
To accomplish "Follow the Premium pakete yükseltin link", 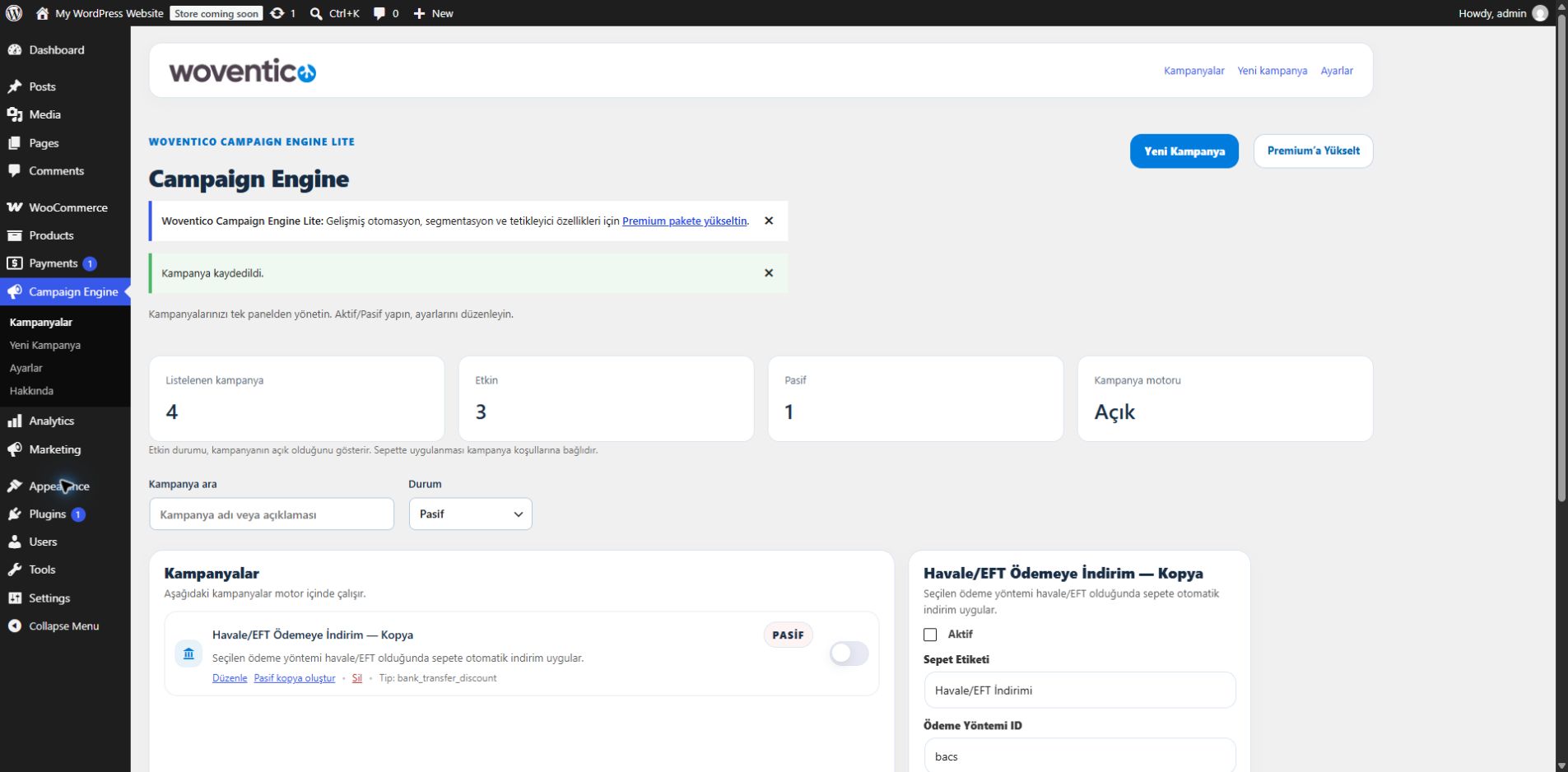I will coord(684,221).
